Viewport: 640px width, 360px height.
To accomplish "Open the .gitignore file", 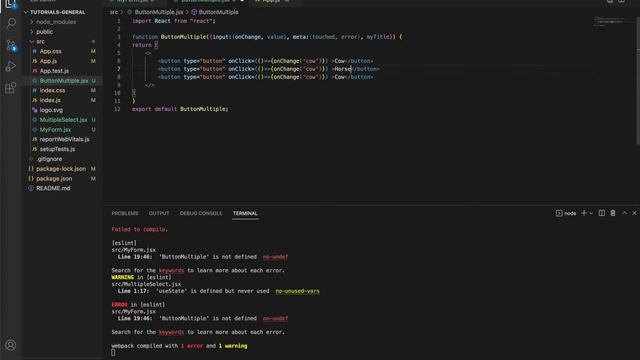I will click(x=49, y=159).
